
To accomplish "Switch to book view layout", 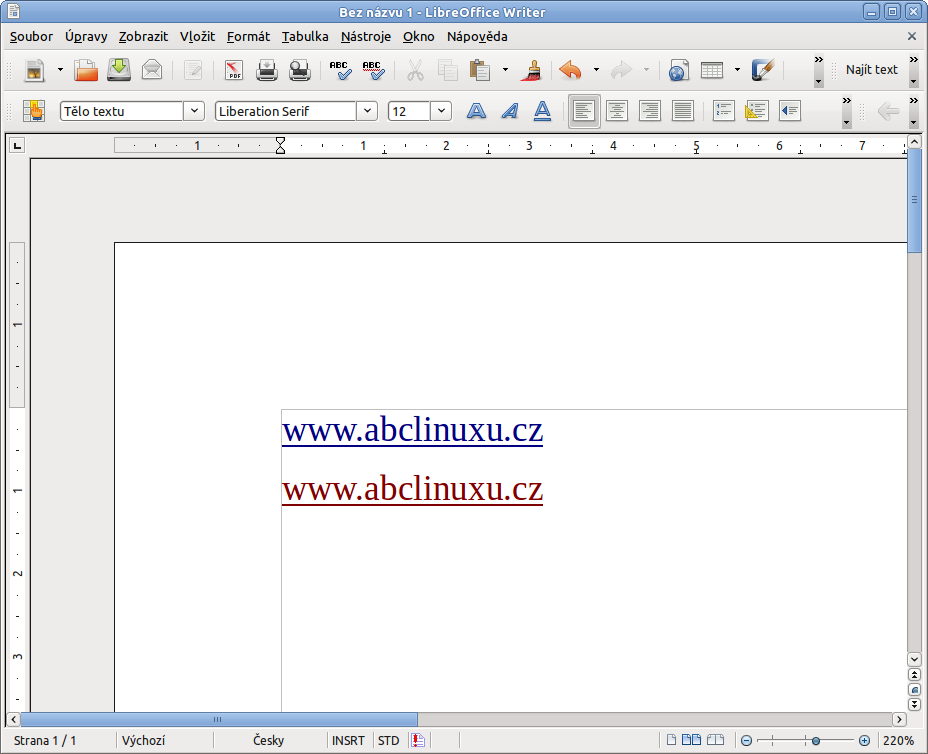I will pos(716,740).
